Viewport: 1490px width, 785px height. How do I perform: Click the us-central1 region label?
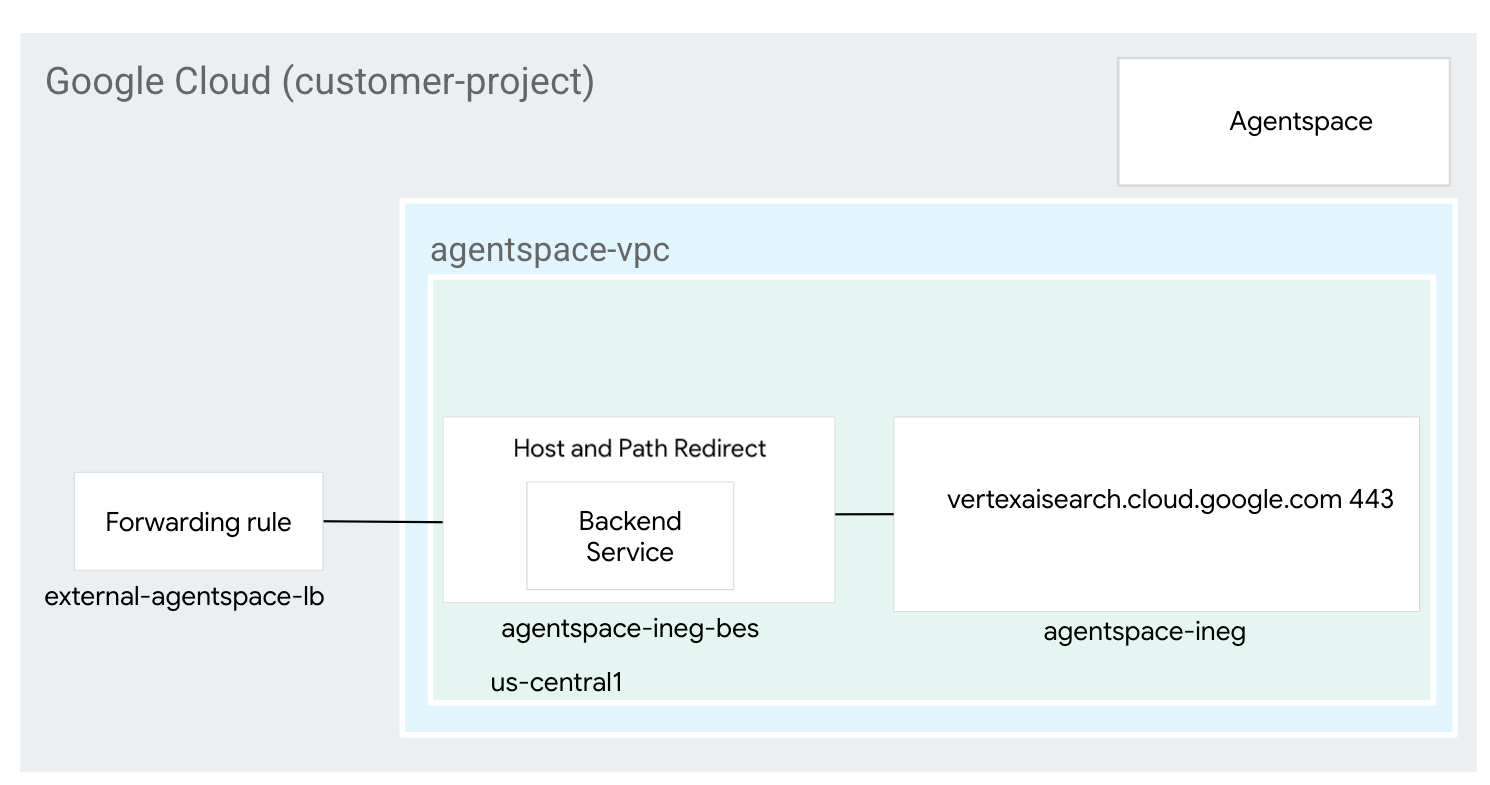coord(556,683)
